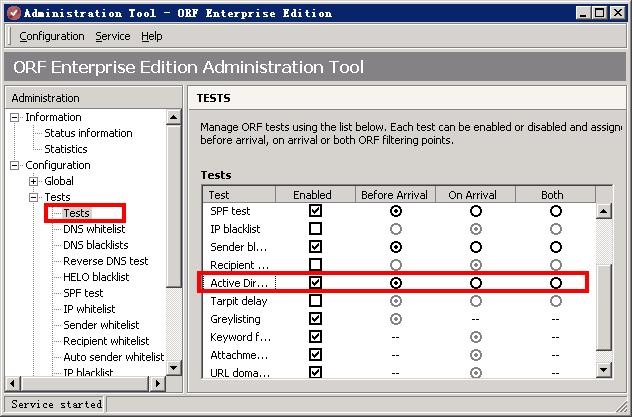Set Active Directory test to On Arrival

click(476, 283)
